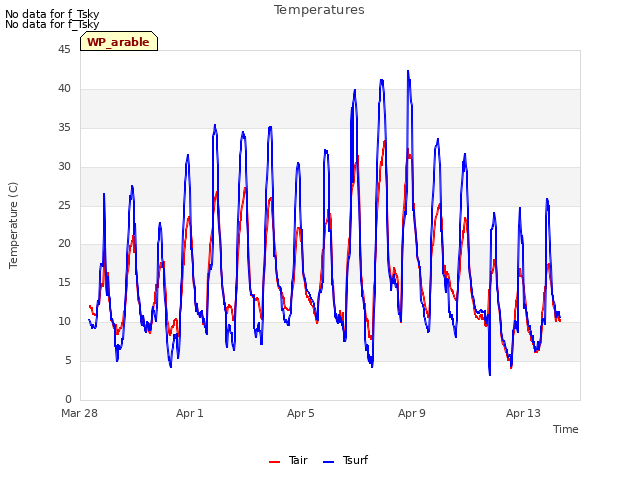
Task: Click the Temperature (C) y-axis label
Action: (13, 225)
